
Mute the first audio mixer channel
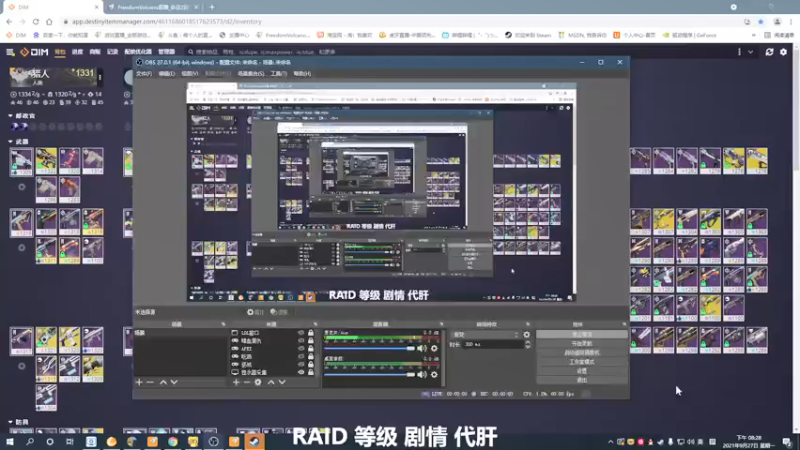pyautogui.click(x=422, y=348)
